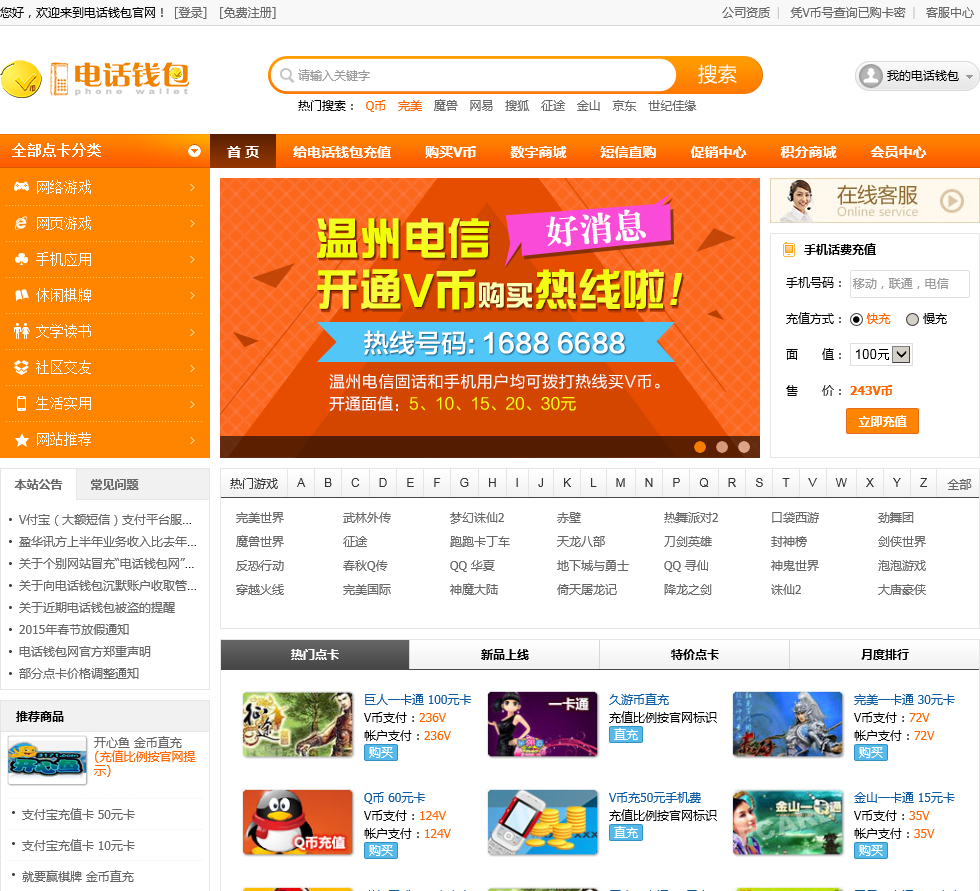Switch to the 新品上线 tab
Screen dimensions: 980x891
(x=504, y=654)
